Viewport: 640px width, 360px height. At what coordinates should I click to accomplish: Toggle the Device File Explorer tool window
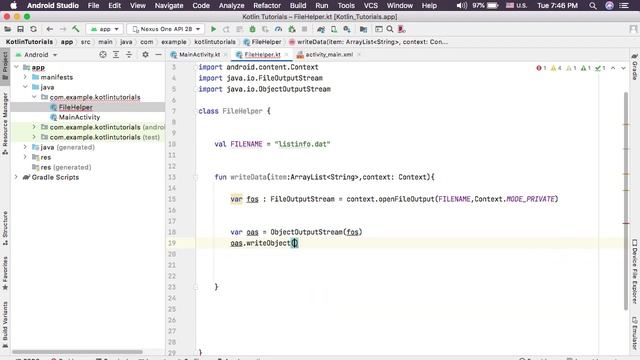[x=635, y=271]
